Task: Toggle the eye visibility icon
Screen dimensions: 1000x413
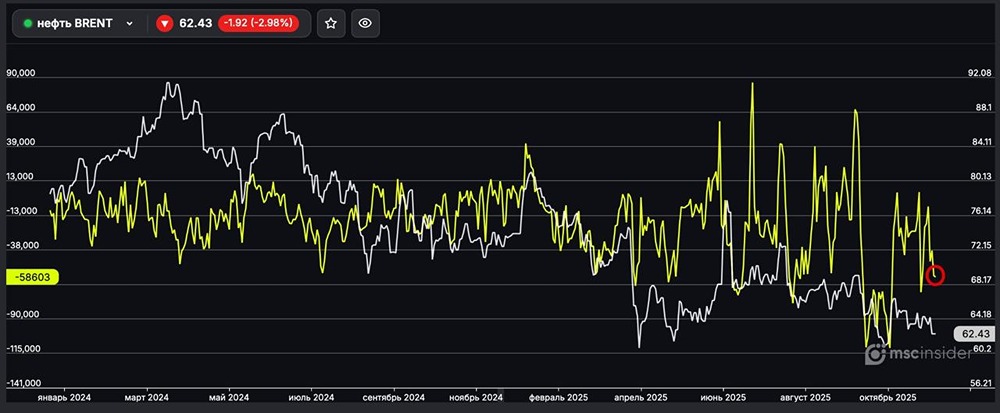Action: [365, 24]
